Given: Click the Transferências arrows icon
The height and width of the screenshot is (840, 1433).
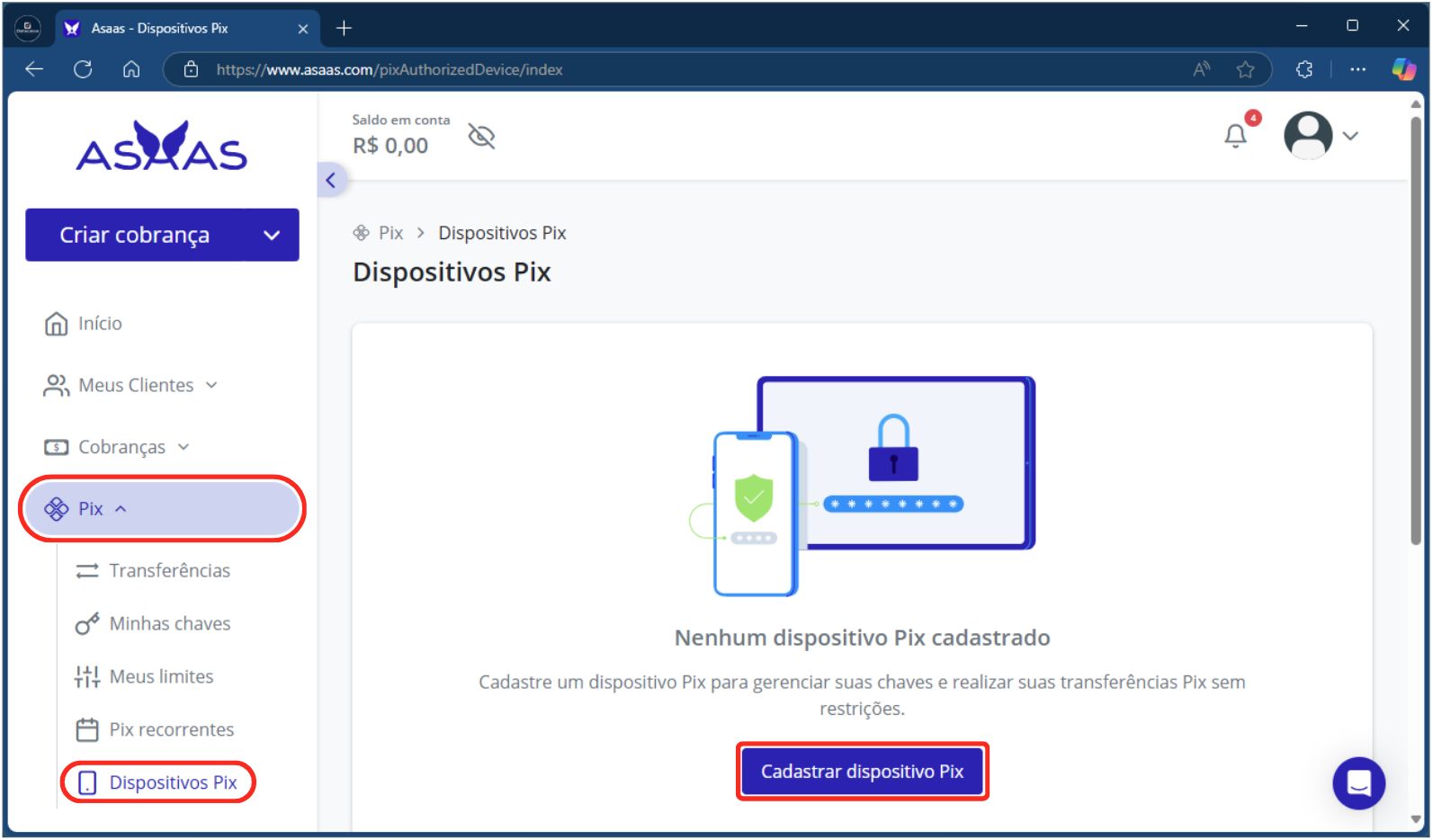Looking at the screenshot, I should pos(87,571).
